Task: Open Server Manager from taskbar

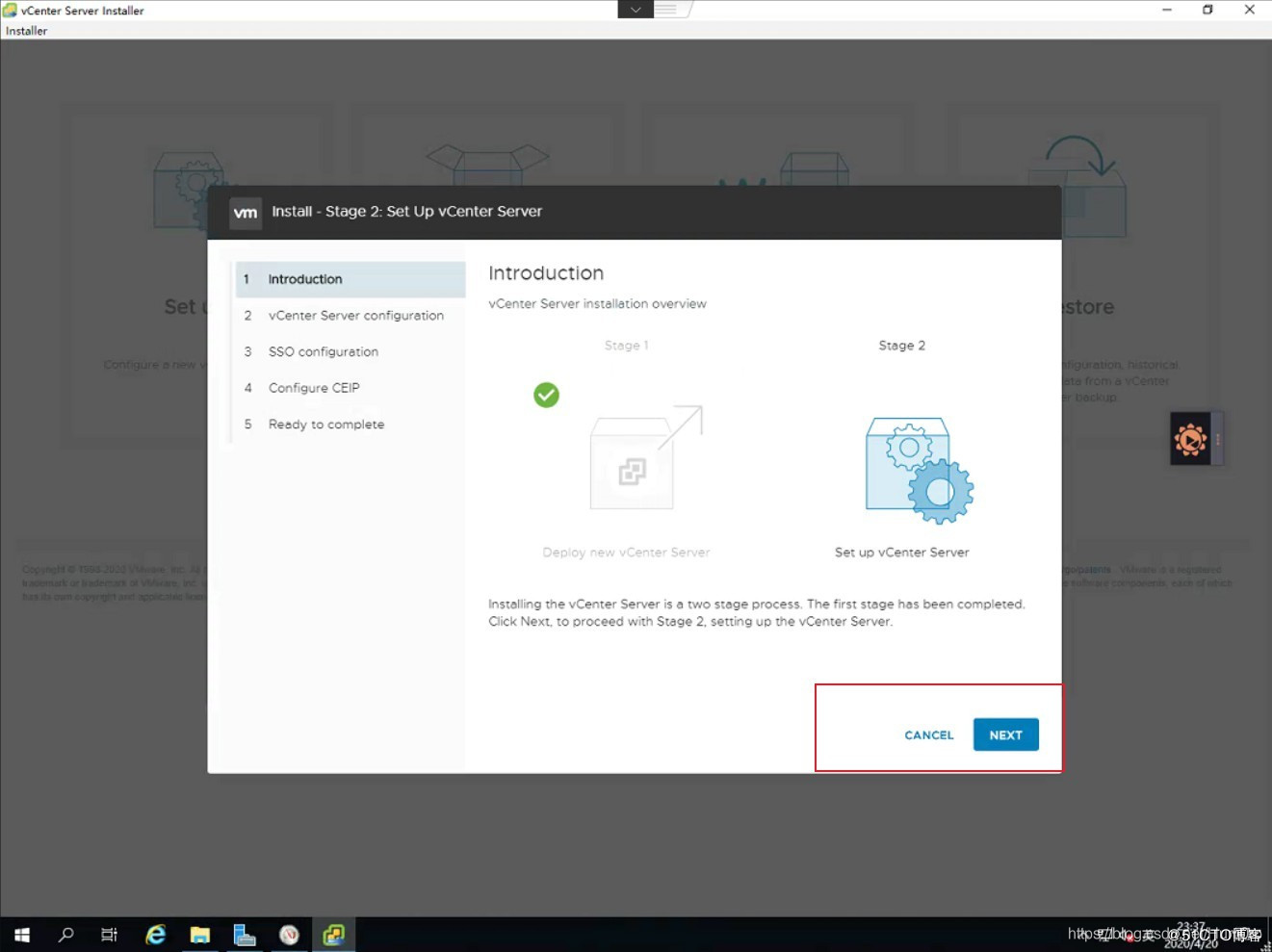Action: coord(245,935)
